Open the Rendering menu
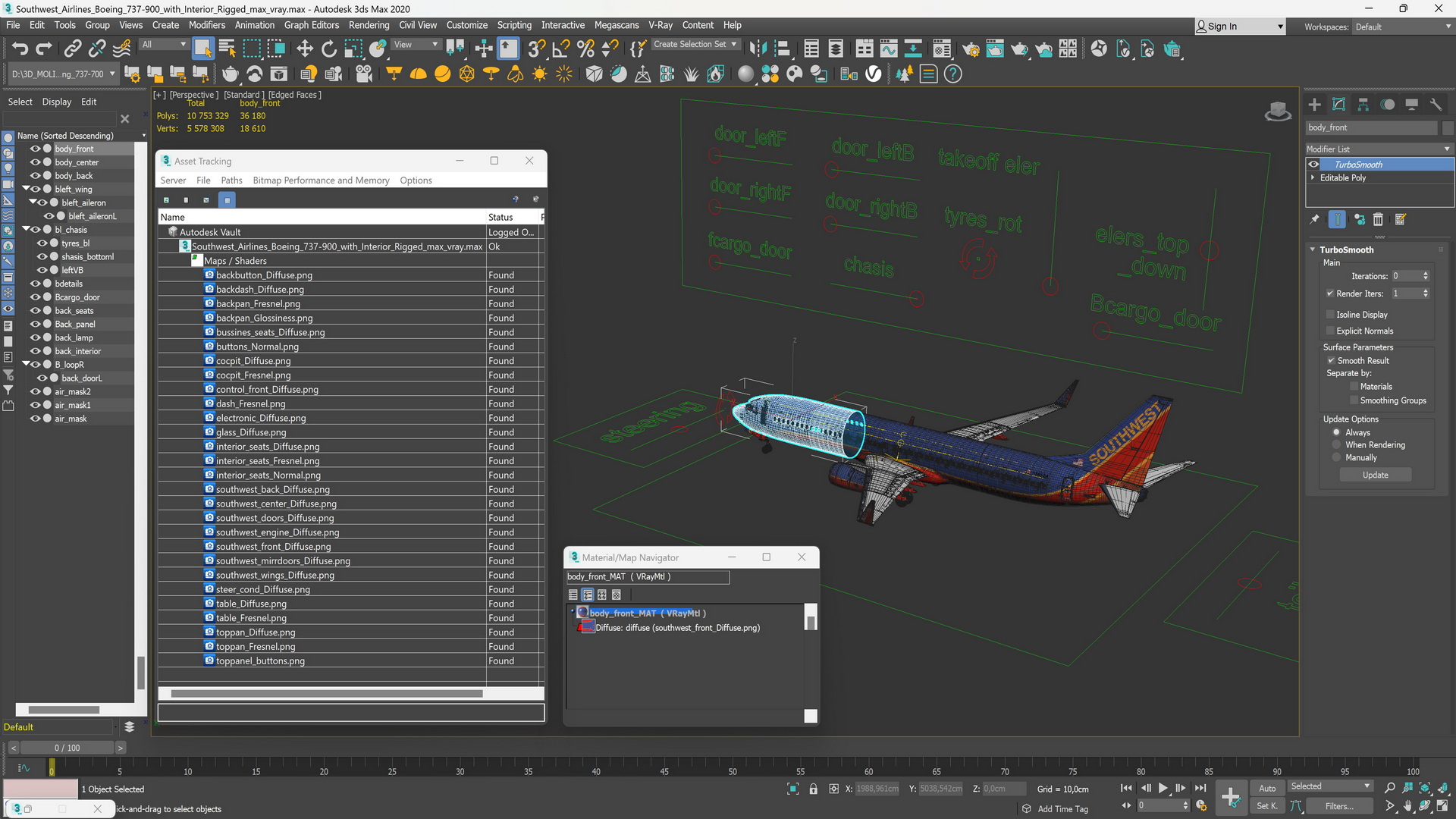1456x819 pixels. click(369, 25)
